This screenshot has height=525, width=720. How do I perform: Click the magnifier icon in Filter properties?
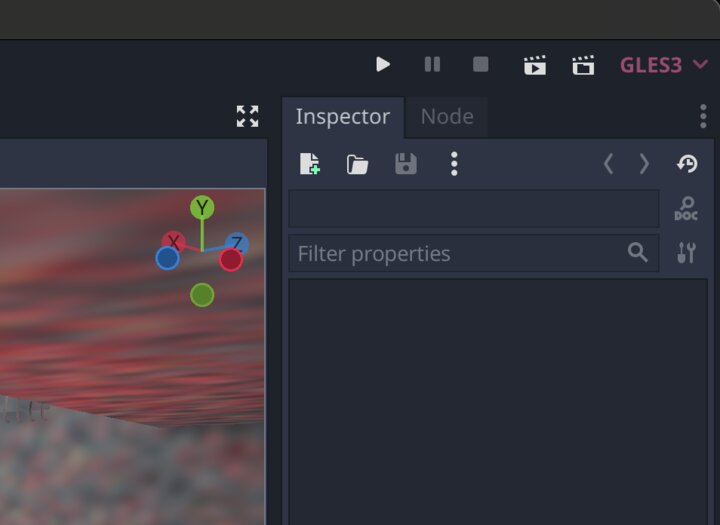(x=637, y=253)
